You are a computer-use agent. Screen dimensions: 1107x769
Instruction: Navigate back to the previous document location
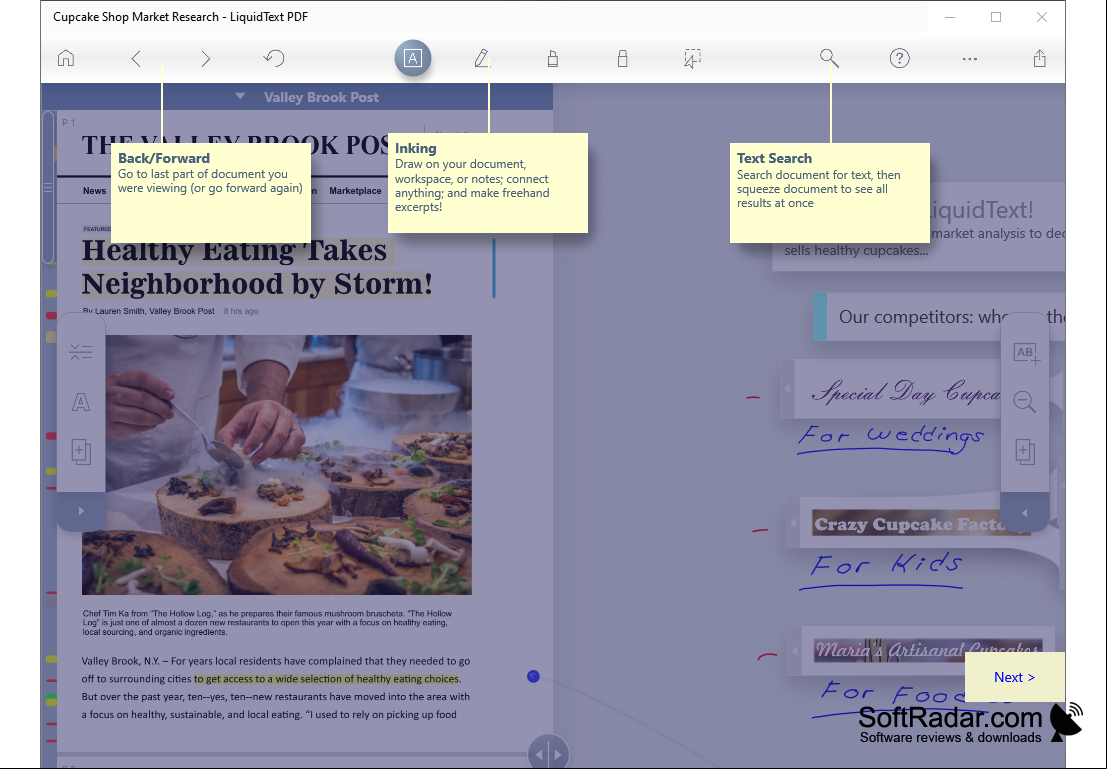(136, 59)
